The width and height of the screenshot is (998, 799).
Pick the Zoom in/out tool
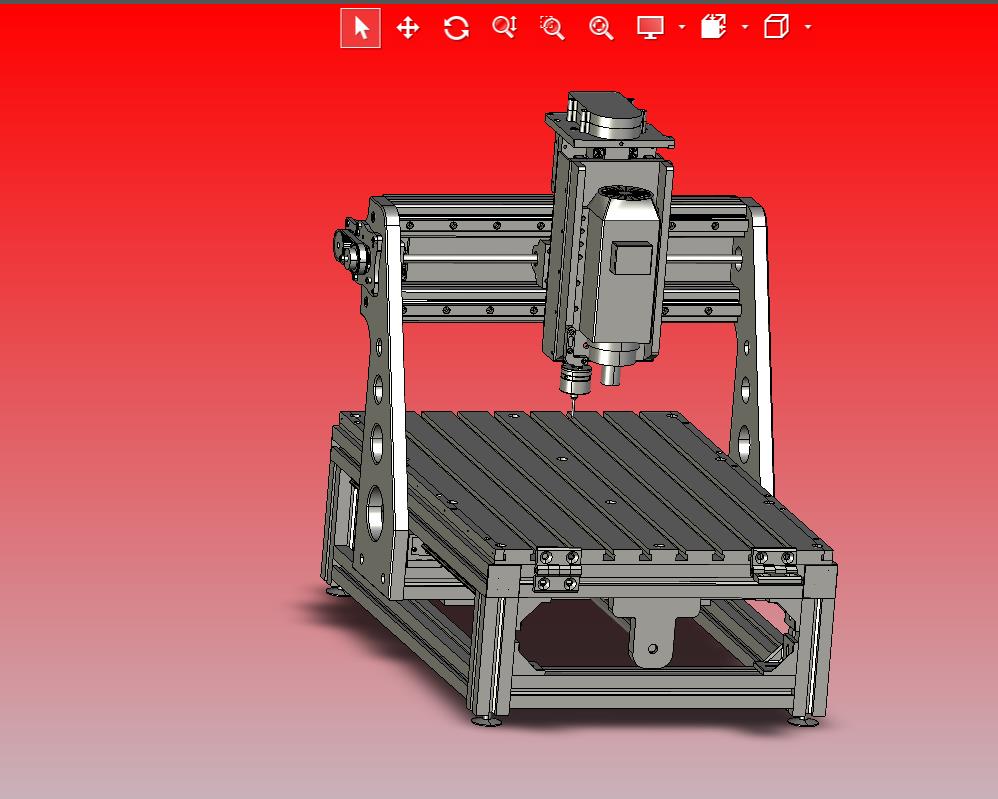[x=504, y=27]
